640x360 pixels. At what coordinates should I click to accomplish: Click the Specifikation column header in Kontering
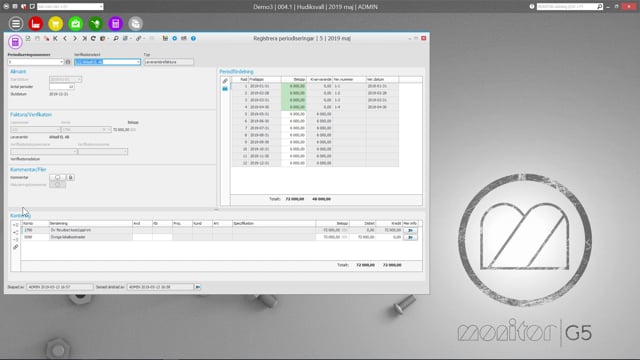274,224
